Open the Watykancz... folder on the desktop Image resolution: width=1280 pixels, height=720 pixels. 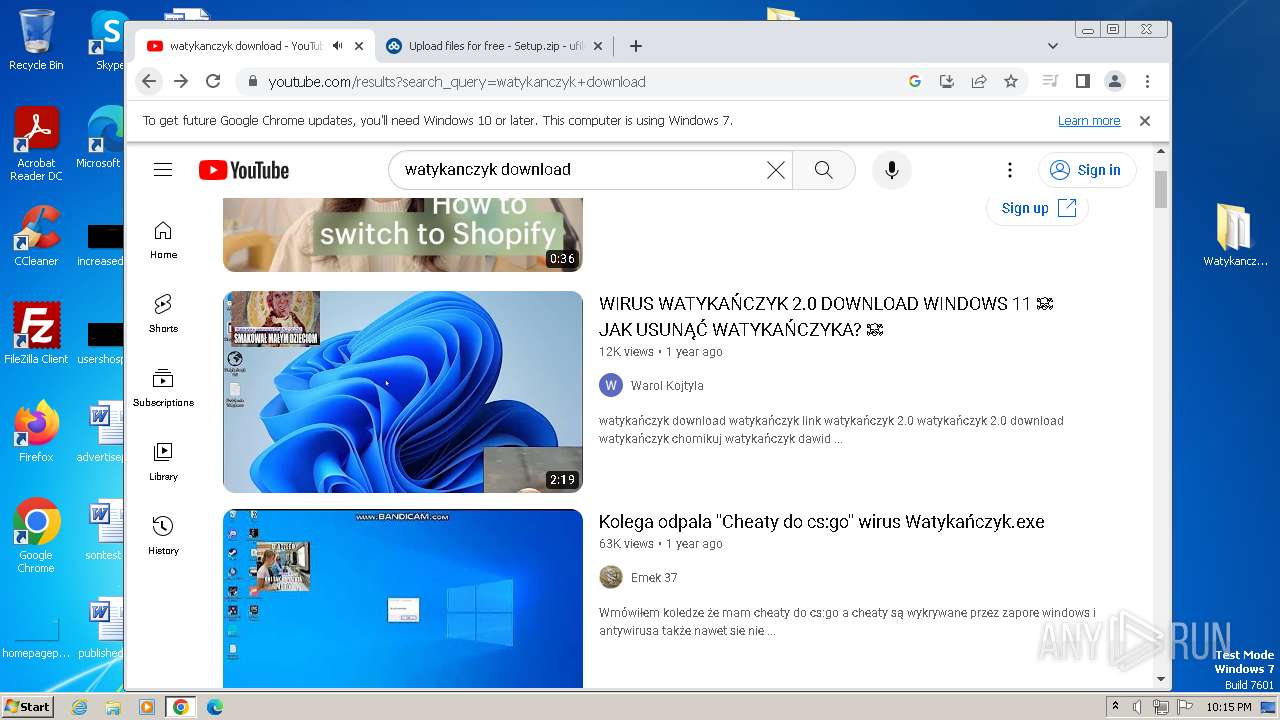1235,235
